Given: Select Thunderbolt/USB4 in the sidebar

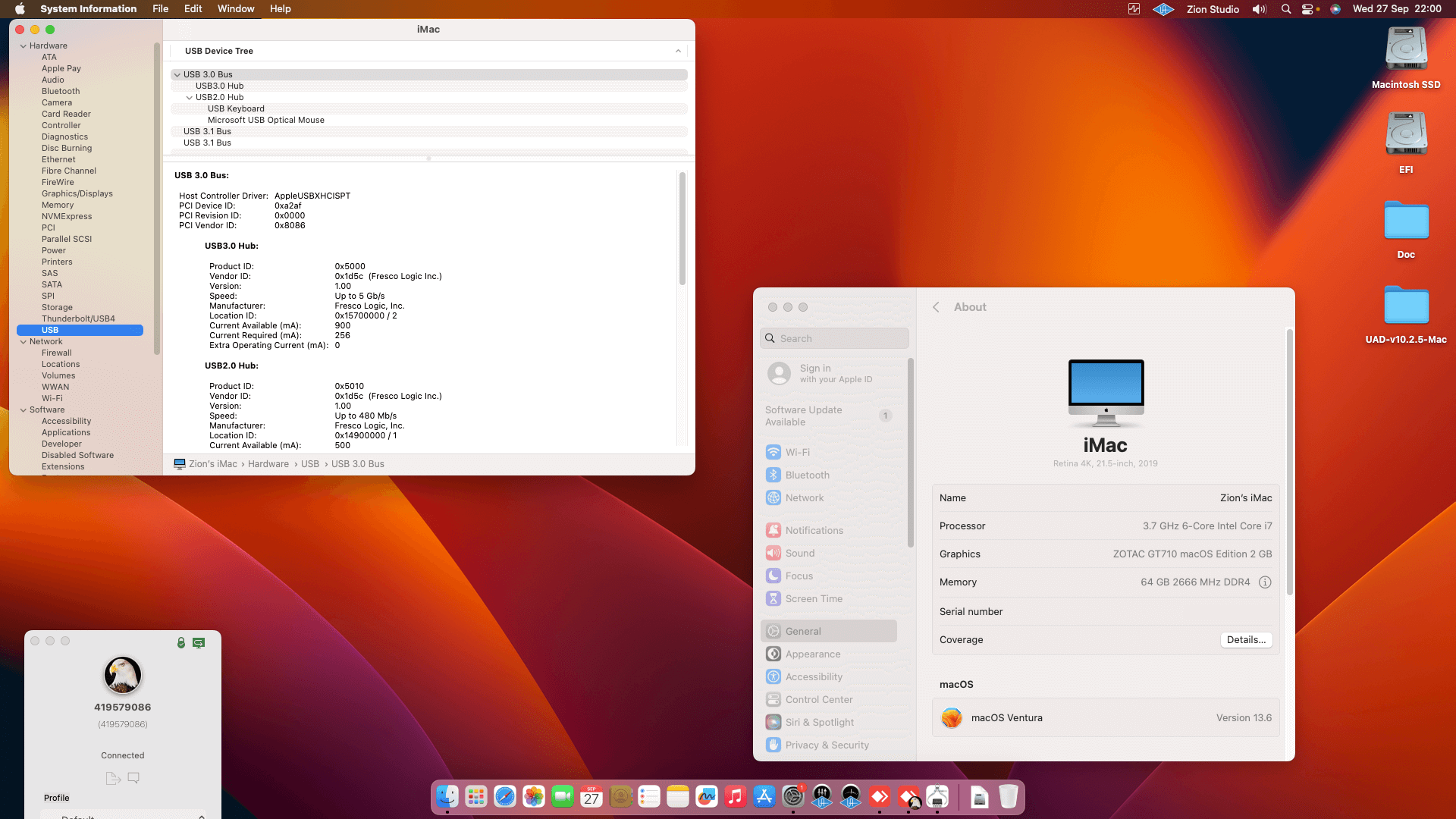Looking at the screenshot, I should (78, 318).
